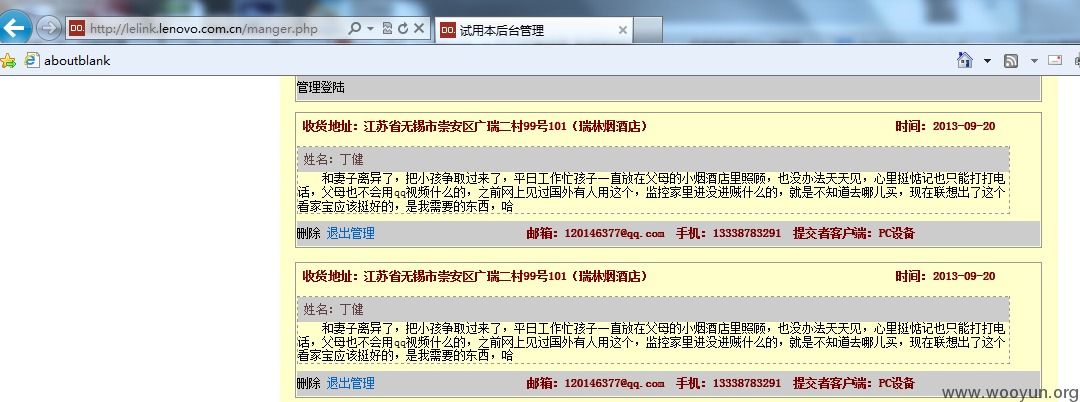The width and height of the screenshot is (1080, 402).
Task: Click the 时间: 2013-09-20 in the first record
Action: coord(945,126)
